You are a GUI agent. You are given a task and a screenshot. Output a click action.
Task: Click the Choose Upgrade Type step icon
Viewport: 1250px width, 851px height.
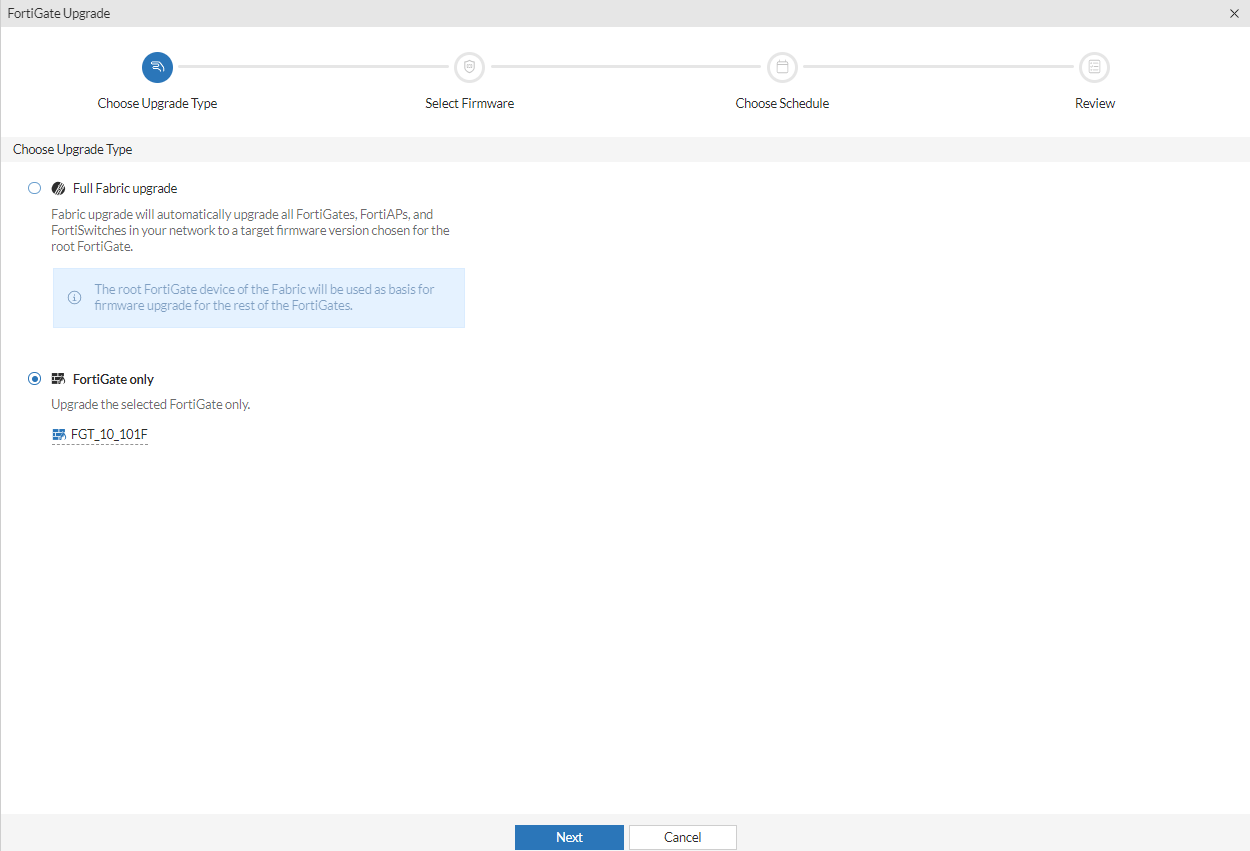157,67
